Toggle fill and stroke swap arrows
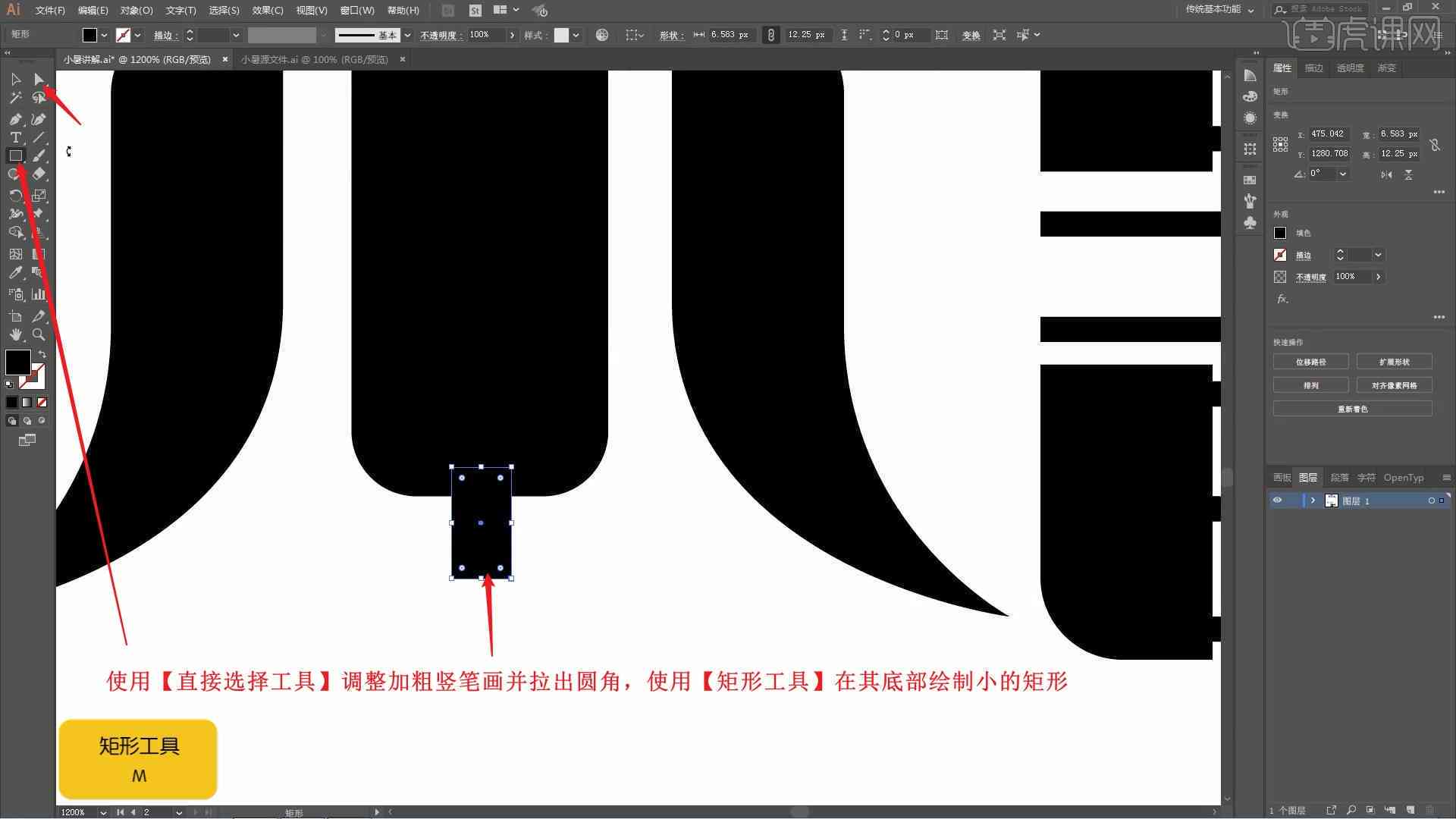The width and height of the screenshot is (1456, 819). coord(39,357)
